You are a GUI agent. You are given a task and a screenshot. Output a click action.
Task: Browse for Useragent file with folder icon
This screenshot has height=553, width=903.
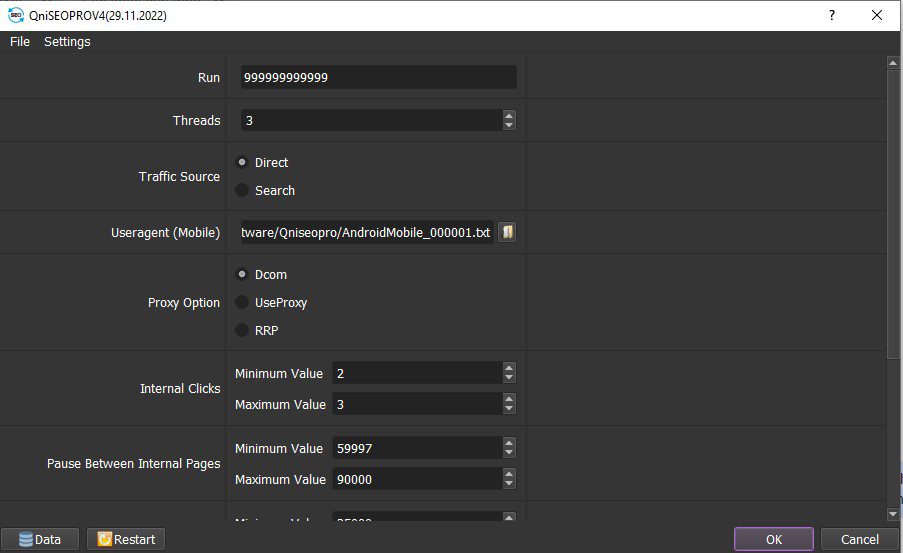(507, 232)
